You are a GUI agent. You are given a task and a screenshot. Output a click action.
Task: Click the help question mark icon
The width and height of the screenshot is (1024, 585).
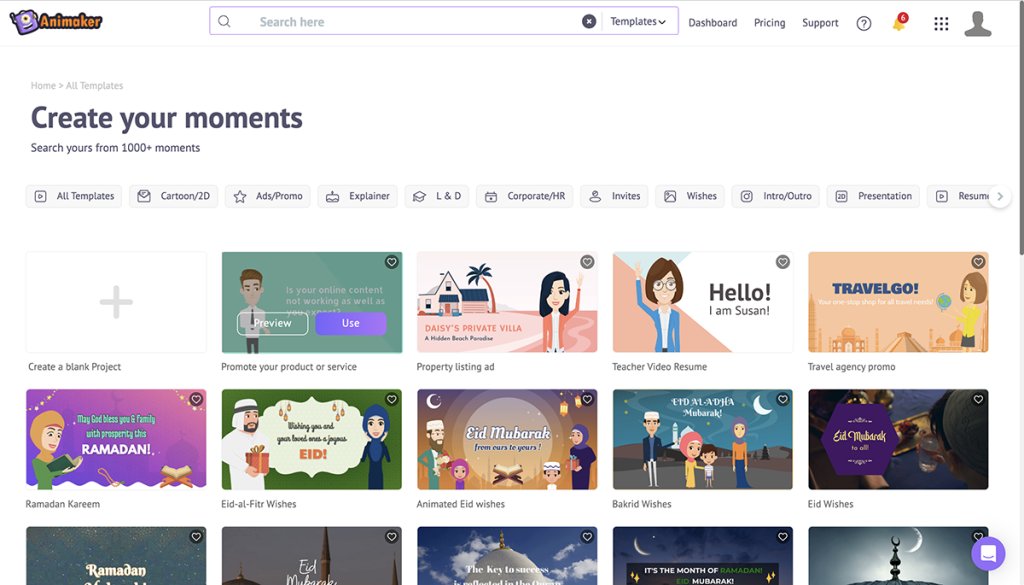tap(863, 24)
